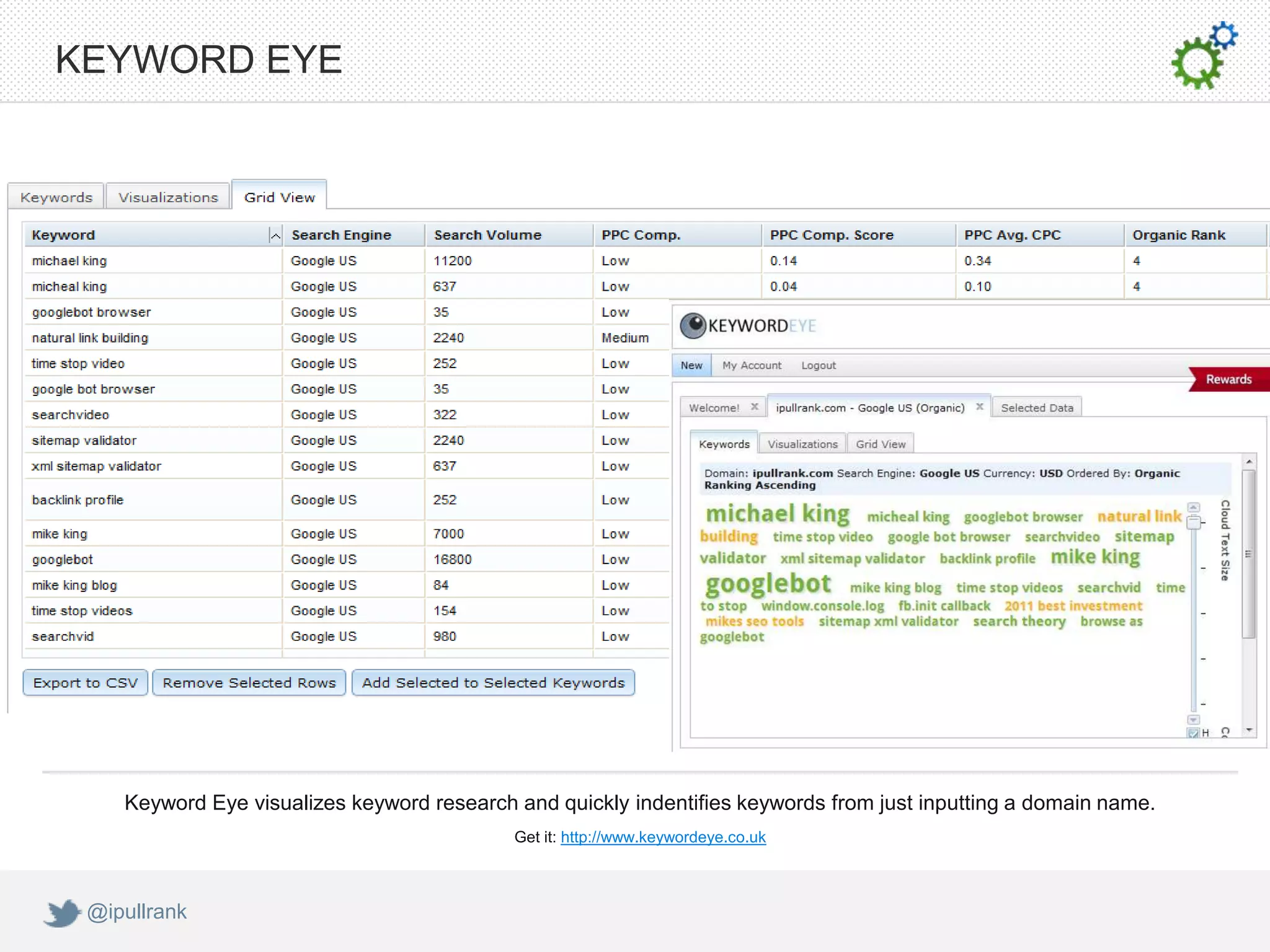This screenshot has width=1270, height=952.
Task: Click cloud text size slider down arrow
Action: click(x=1194, y=720)
